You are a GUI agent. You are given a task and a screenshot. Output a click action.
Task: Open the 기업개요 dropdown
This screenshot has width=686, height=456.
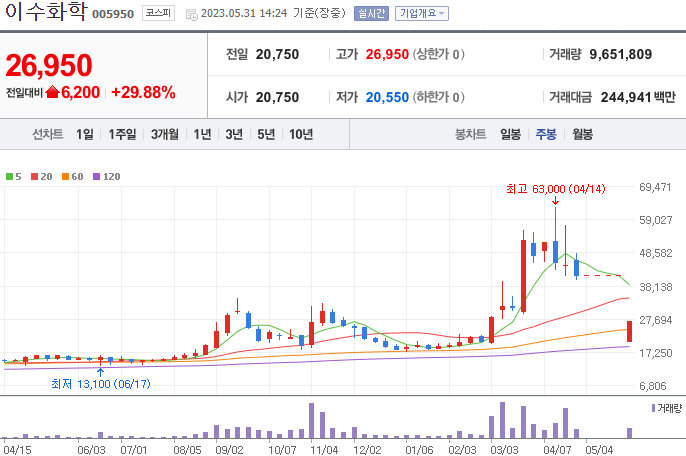coord(422,14)
